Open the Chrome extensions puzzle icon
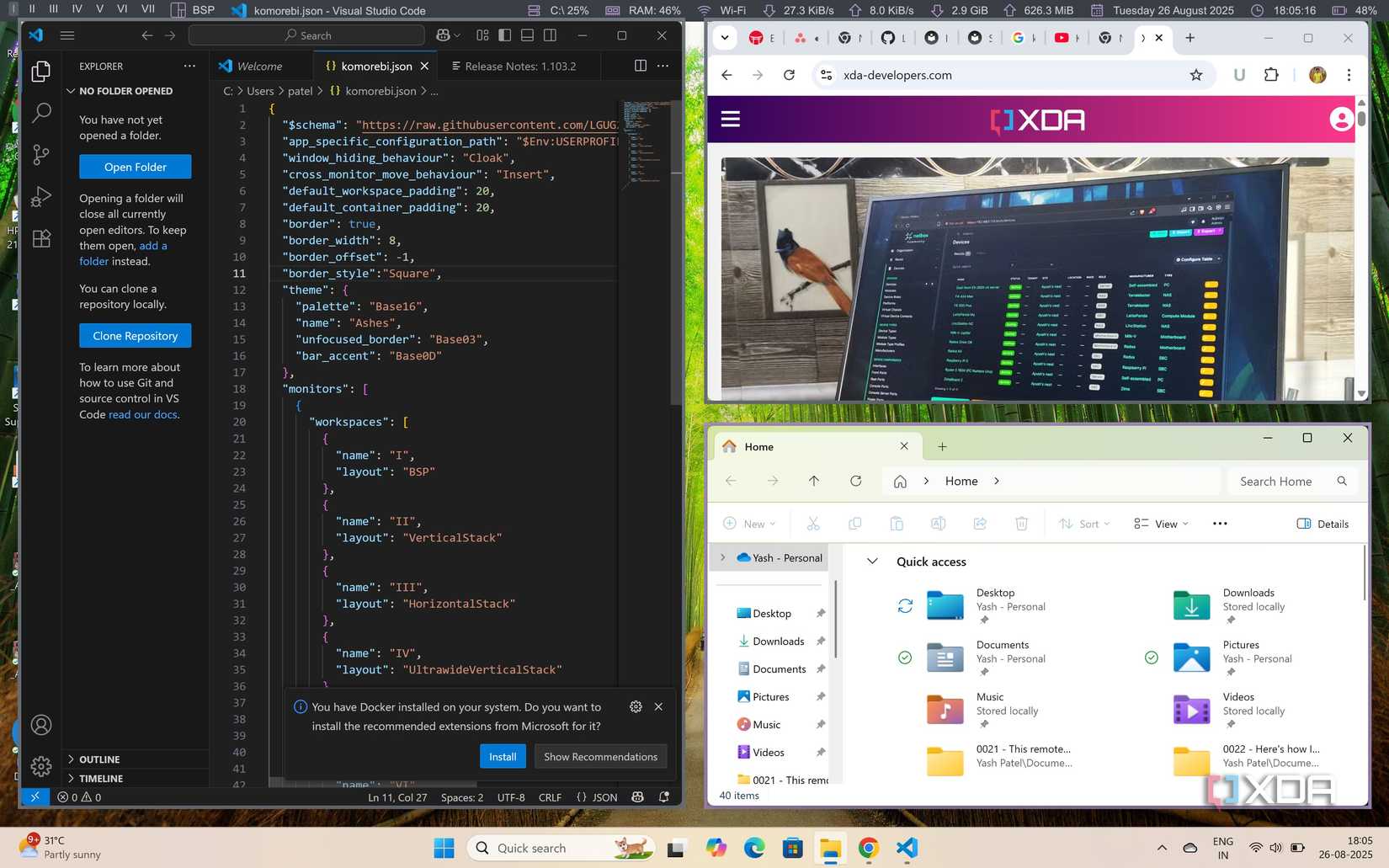 [1270, 74]
